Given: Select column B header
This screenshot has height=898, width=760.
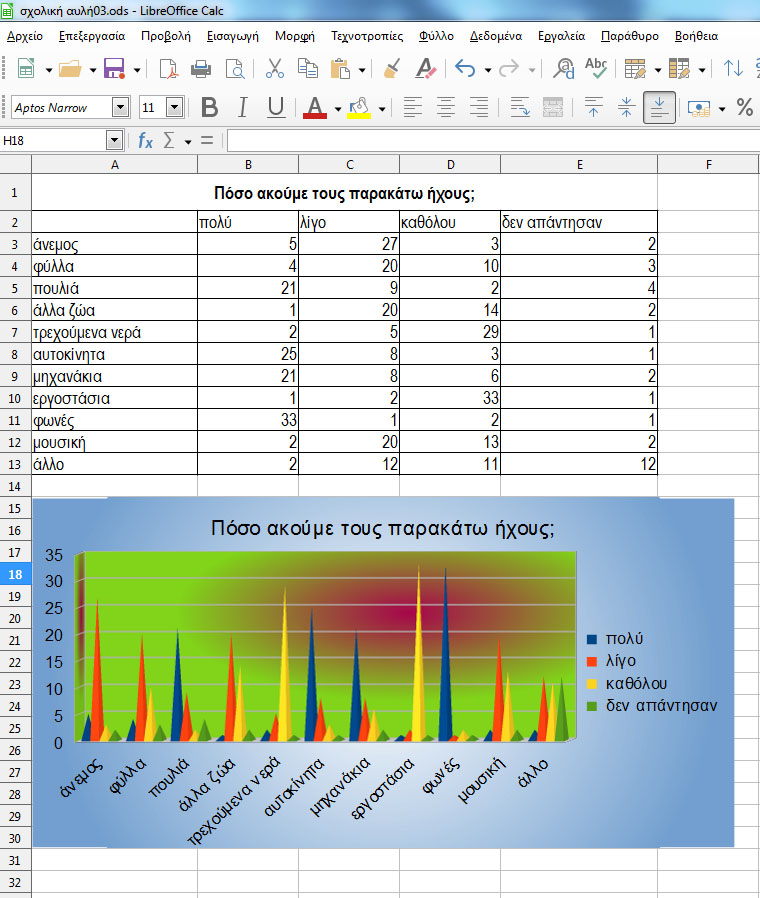Looking at the screenshot, I should coord(248,164).
